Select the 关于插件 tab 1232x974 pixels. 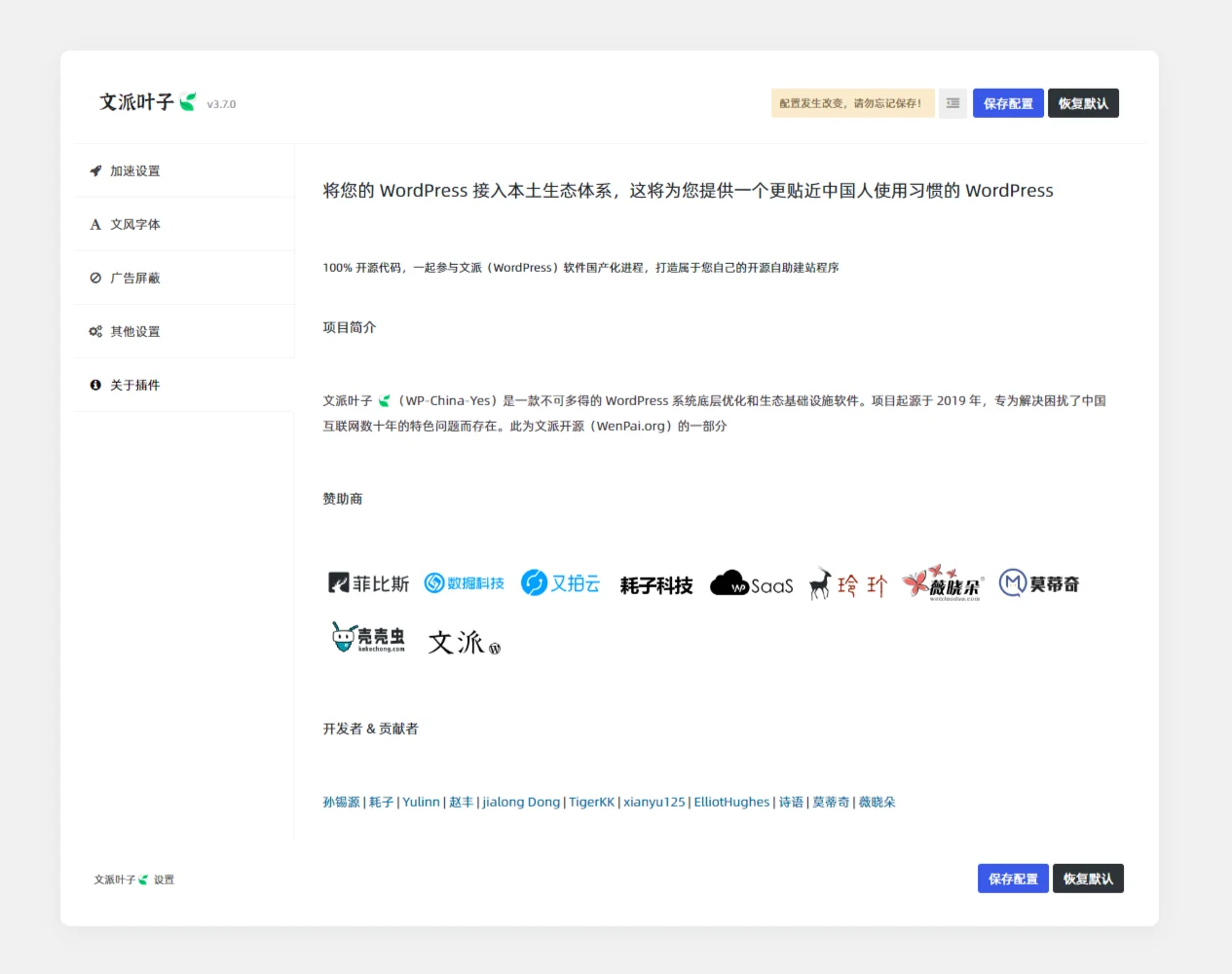click(x=134, y=386)
